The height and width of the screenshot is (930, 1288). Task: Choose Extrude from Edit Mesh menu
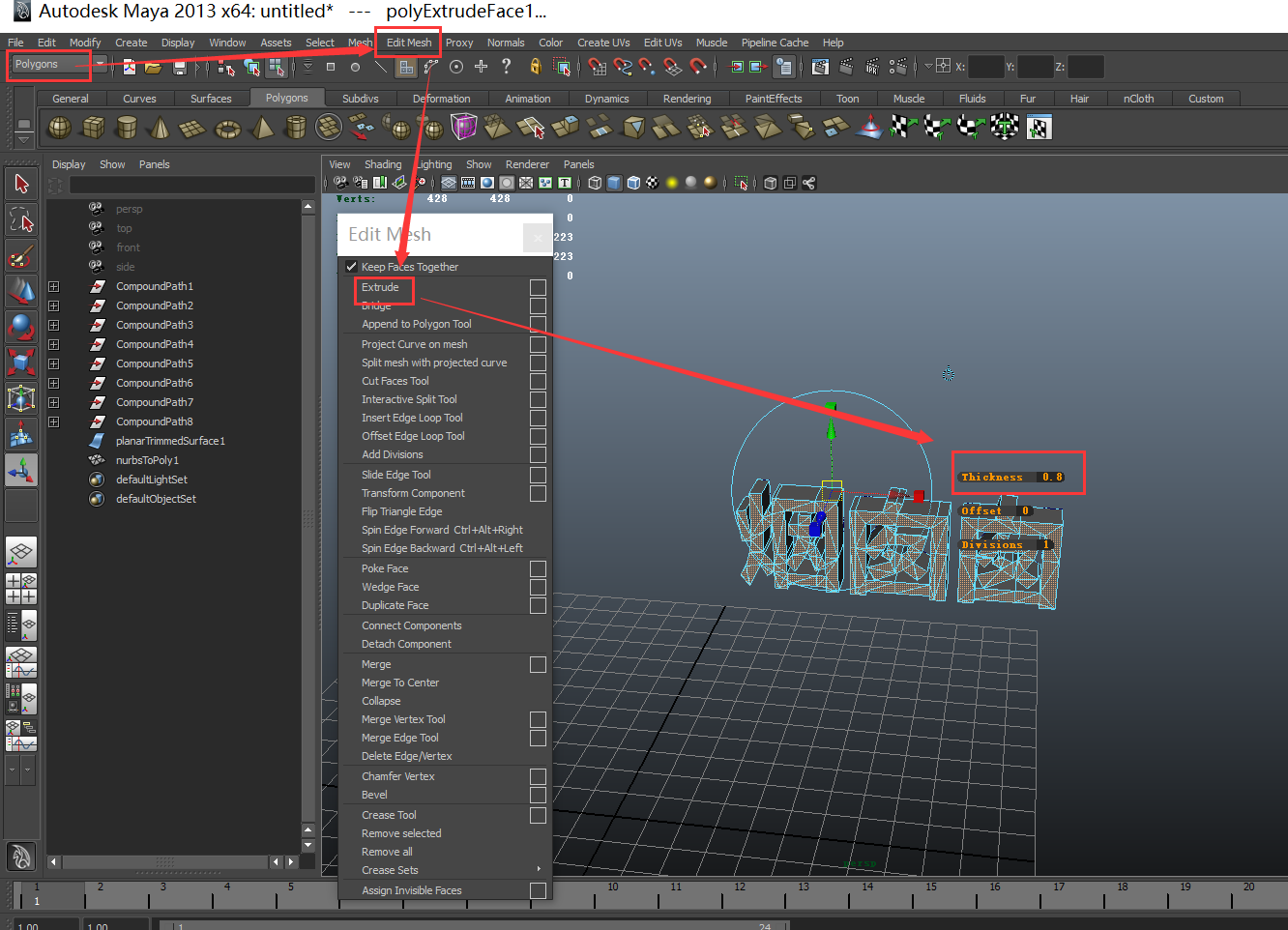(380, 287)
